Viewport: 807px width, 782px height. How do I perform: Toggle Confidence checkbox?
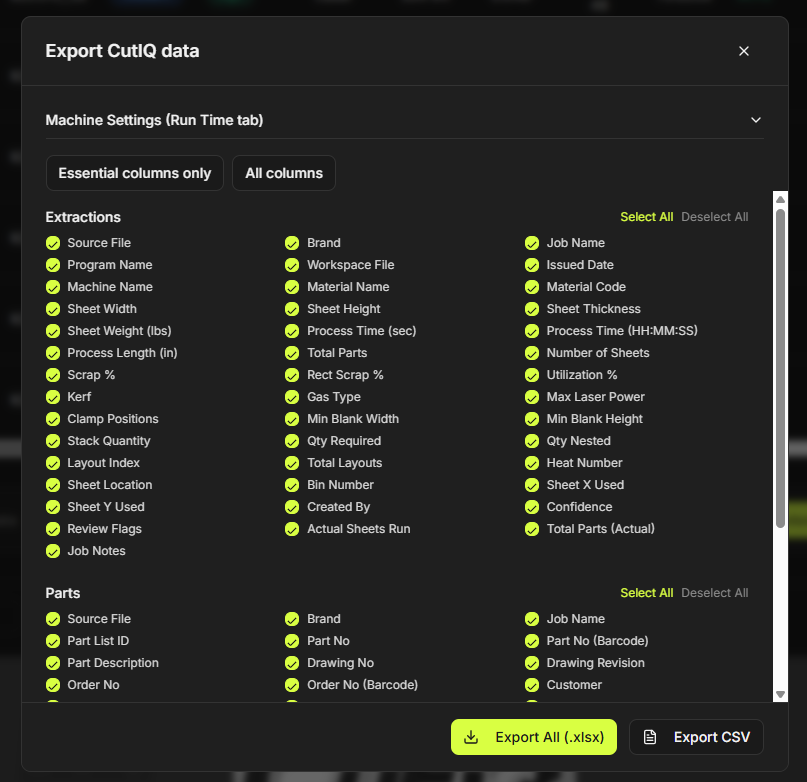pyautogui.click(x=532, y=507)
